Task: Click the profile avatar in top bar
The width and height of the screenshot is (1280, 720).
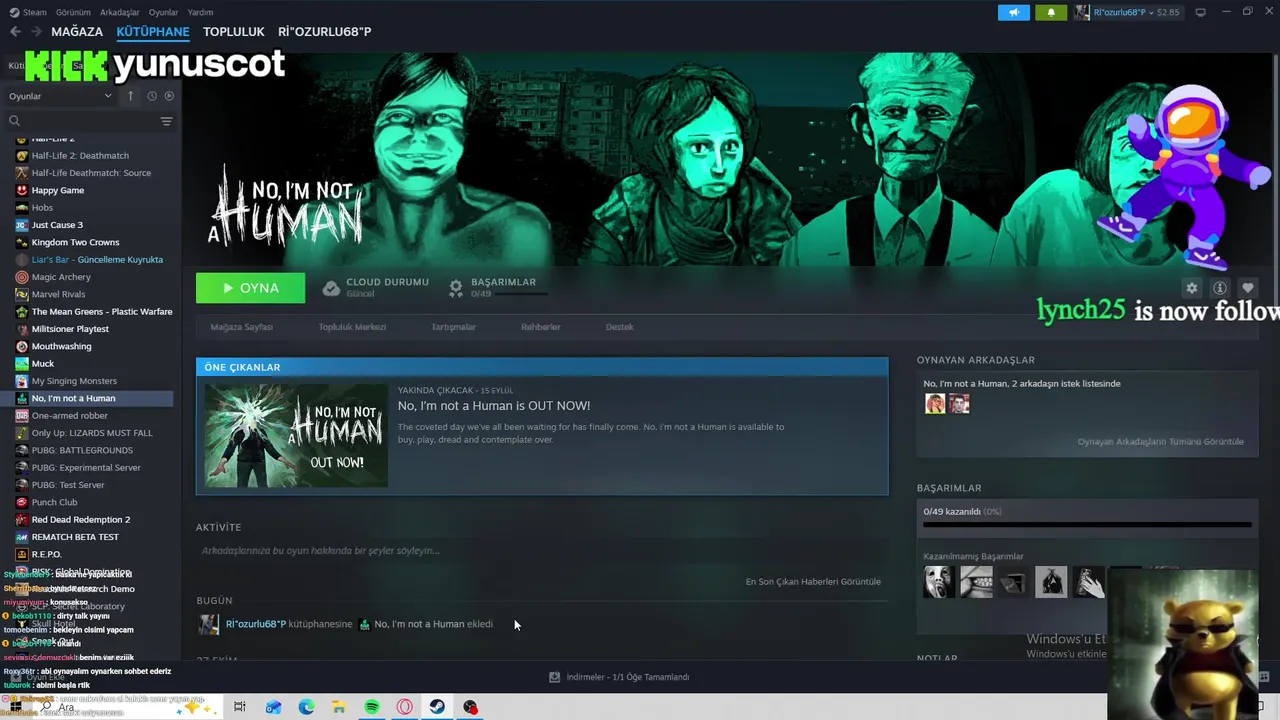Action: tap(1082, 12)
